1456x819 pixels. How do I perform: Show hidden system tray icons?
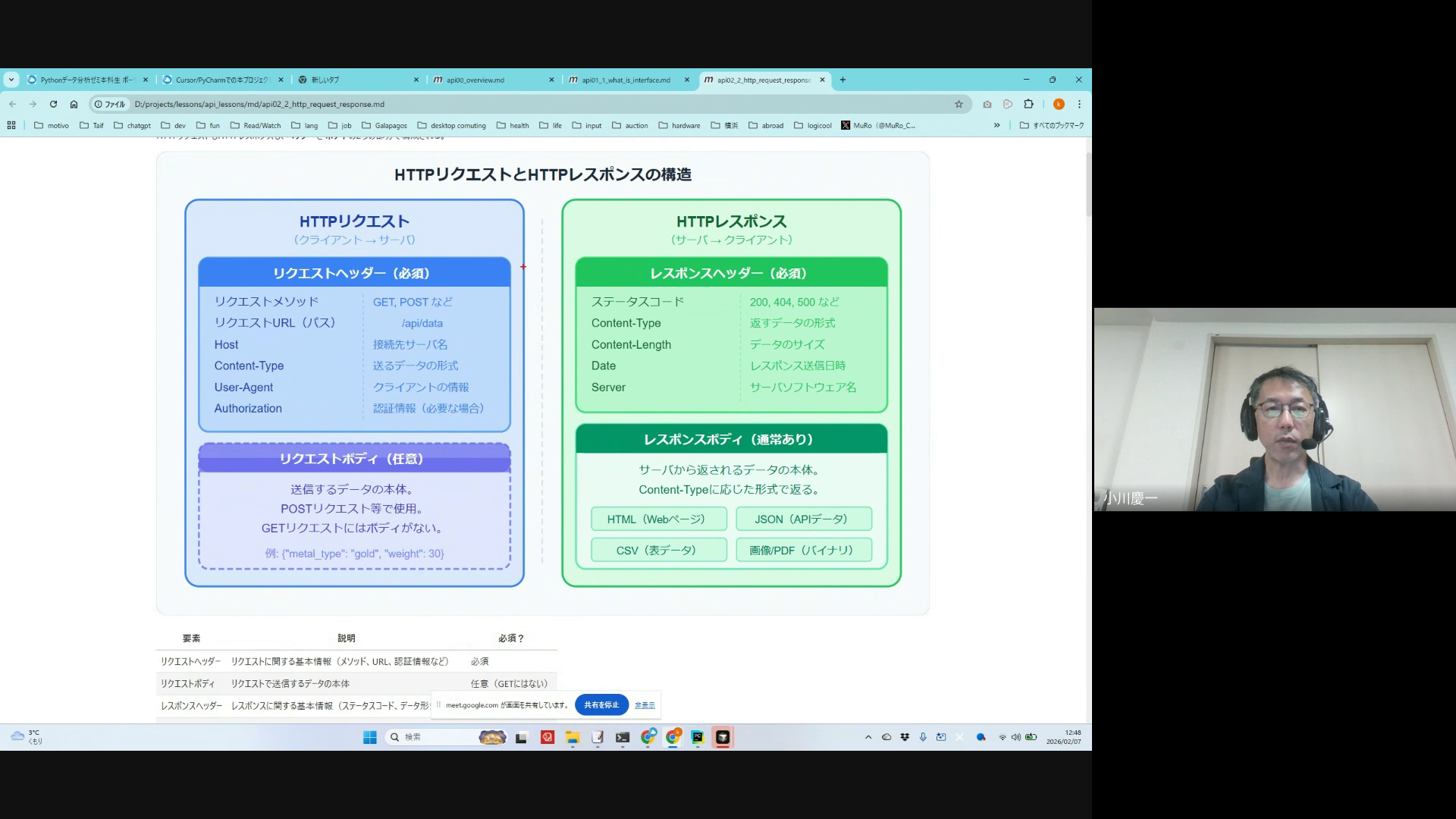click(868, 737)
